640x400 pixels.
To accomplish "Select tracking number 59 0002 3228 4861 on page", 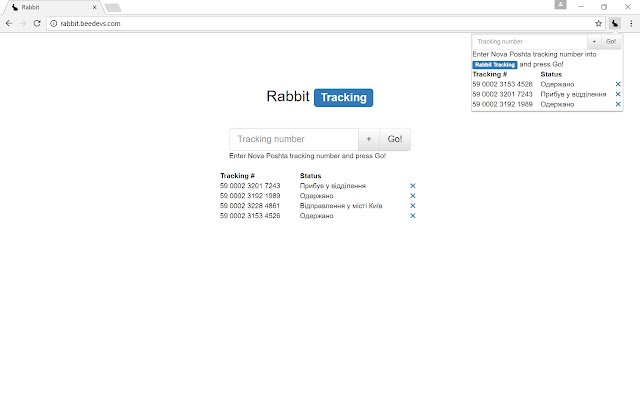I will tap(250, 206).
